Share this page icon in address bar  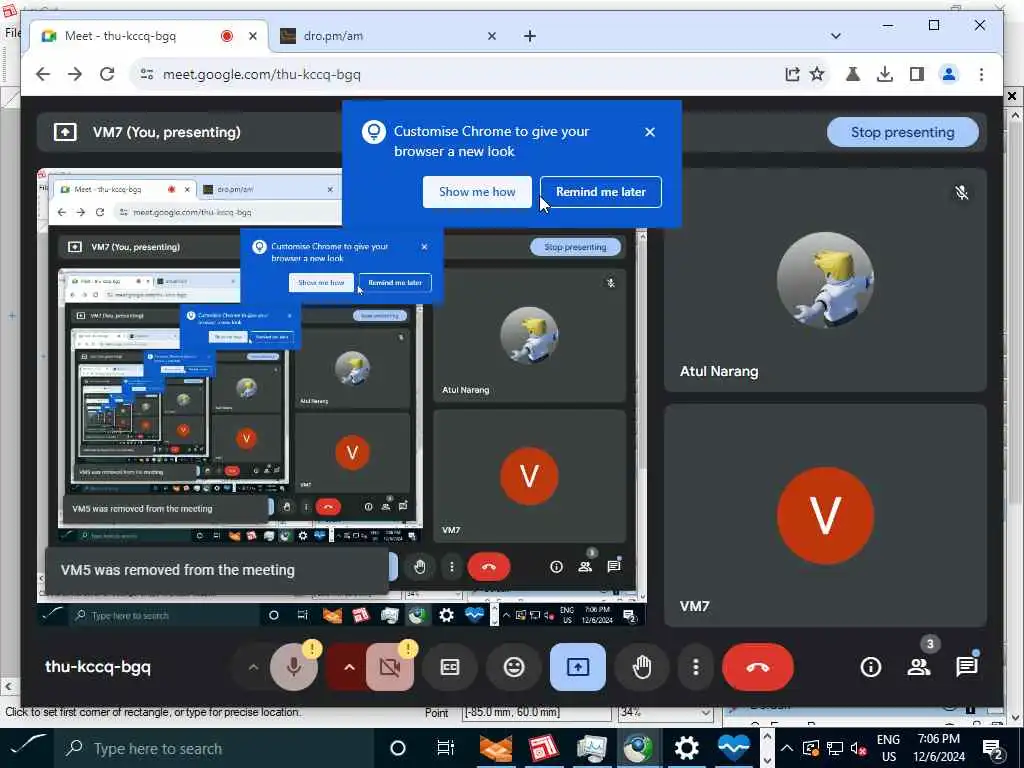pos(792,74)
